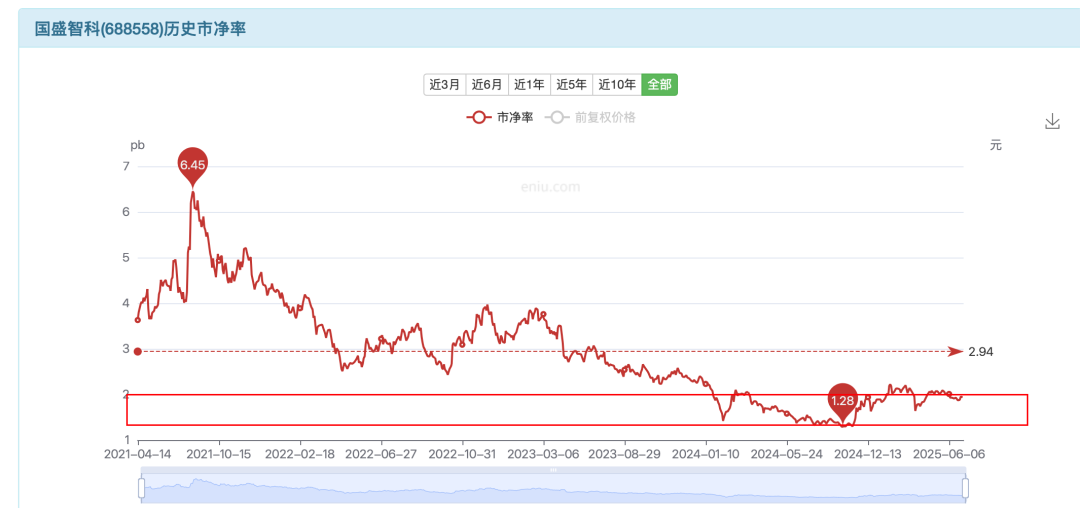Click the 2024-01-10 axis date label
The image size is (1080, 508).
(x=706, y=454)
